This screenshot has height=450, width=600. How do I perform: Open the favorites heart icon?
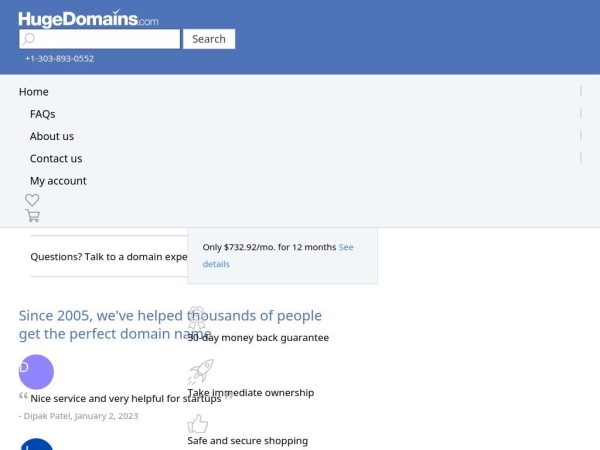click(32, 200)
